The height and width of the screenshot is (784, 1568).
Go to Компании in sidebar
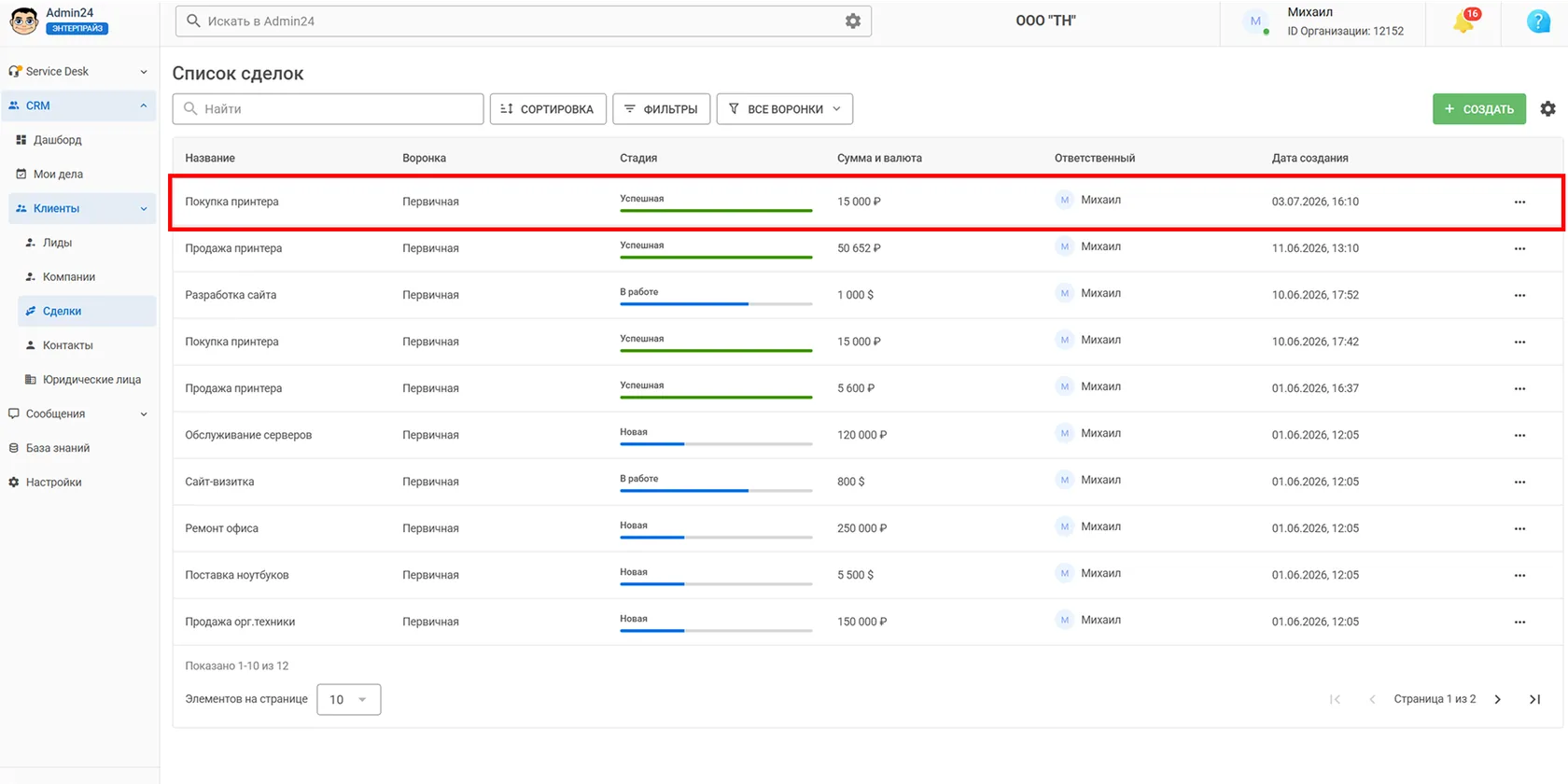68,276
